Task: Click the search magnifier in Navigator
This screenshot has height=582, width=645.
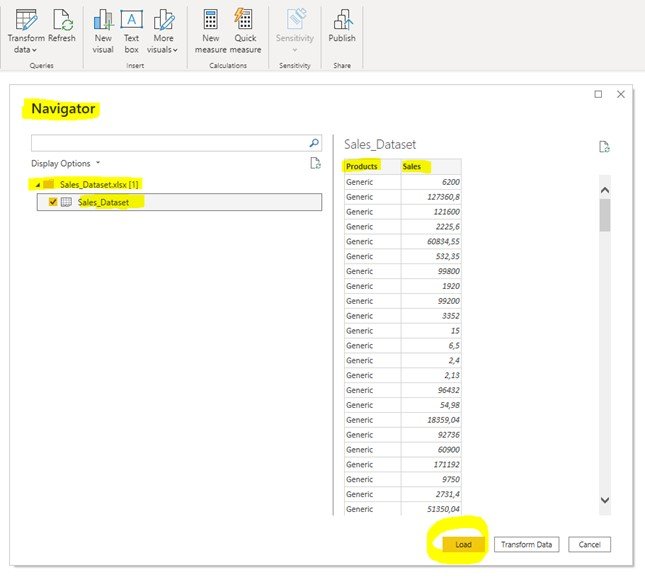Action: 314,143
